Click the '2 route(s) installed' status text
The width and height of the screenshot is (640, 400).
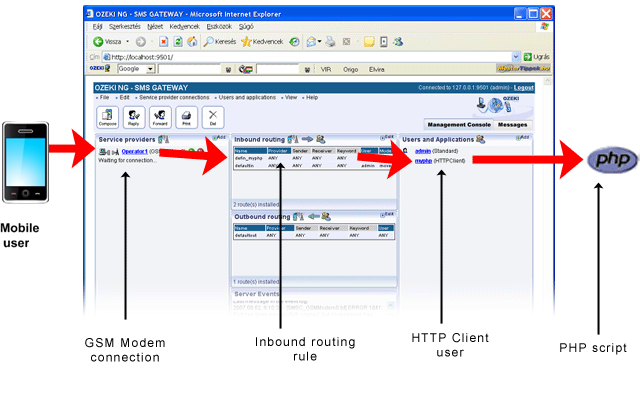[256, 204]
